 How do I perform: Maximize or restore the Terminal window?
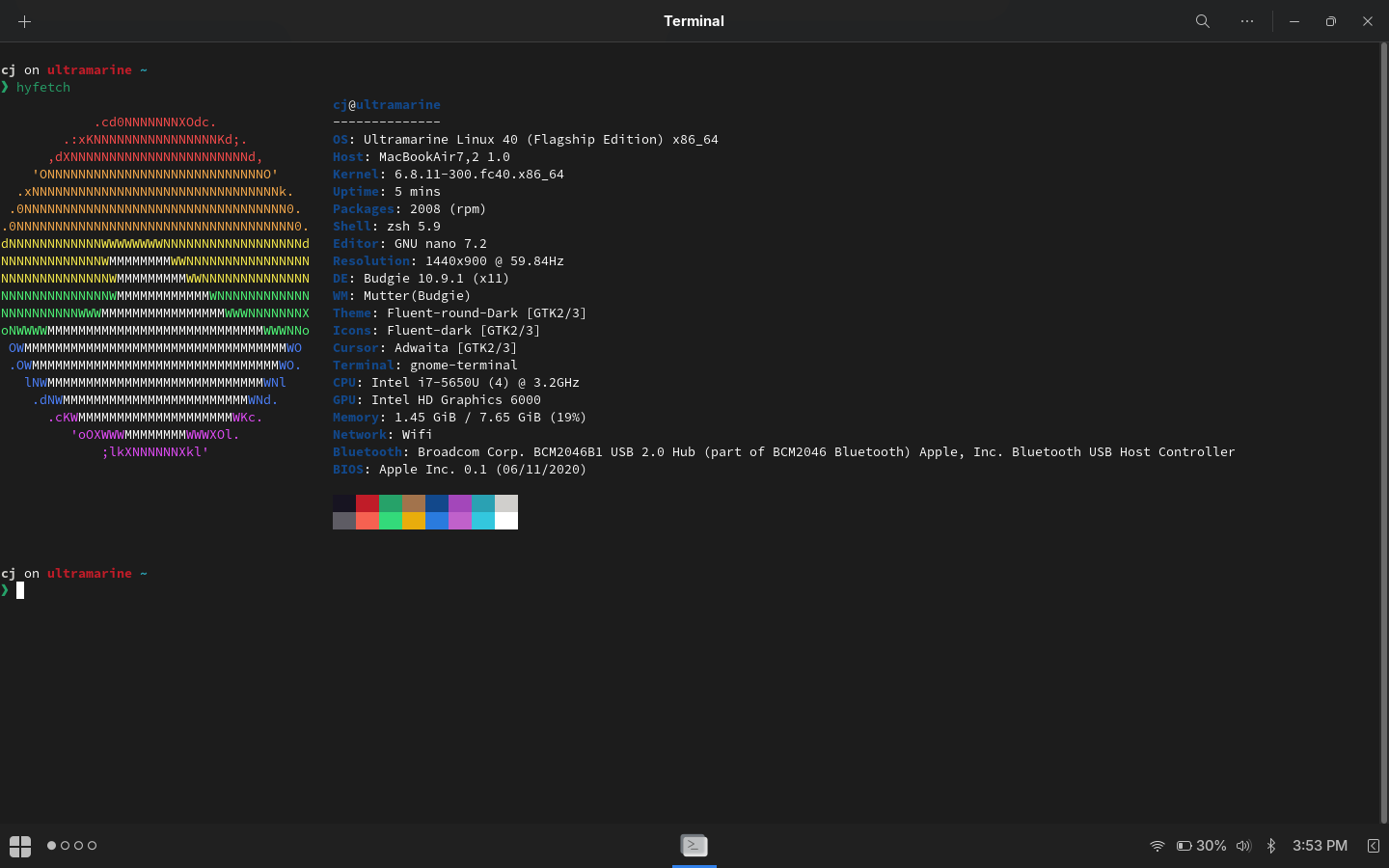pos(1331,21)
